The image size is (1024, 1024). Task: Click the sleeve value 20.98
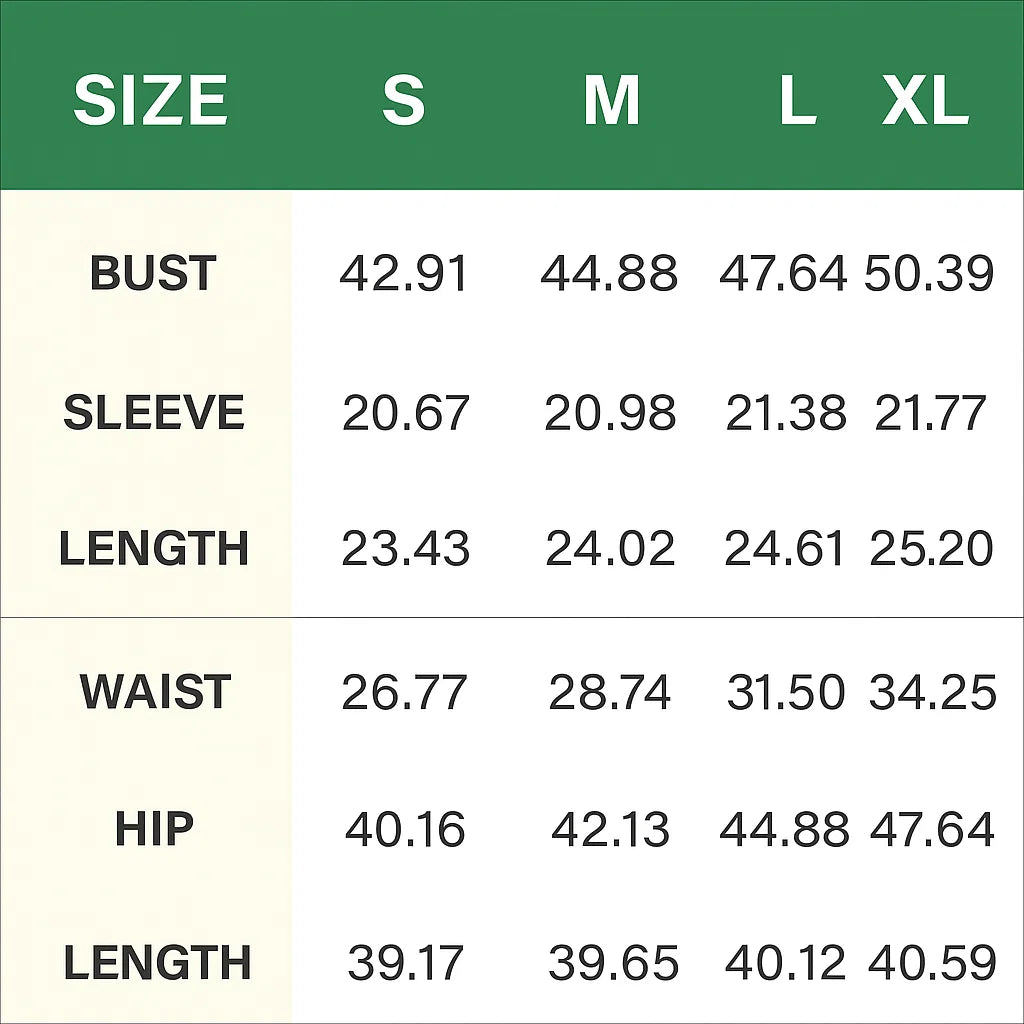tap(610, 413)
